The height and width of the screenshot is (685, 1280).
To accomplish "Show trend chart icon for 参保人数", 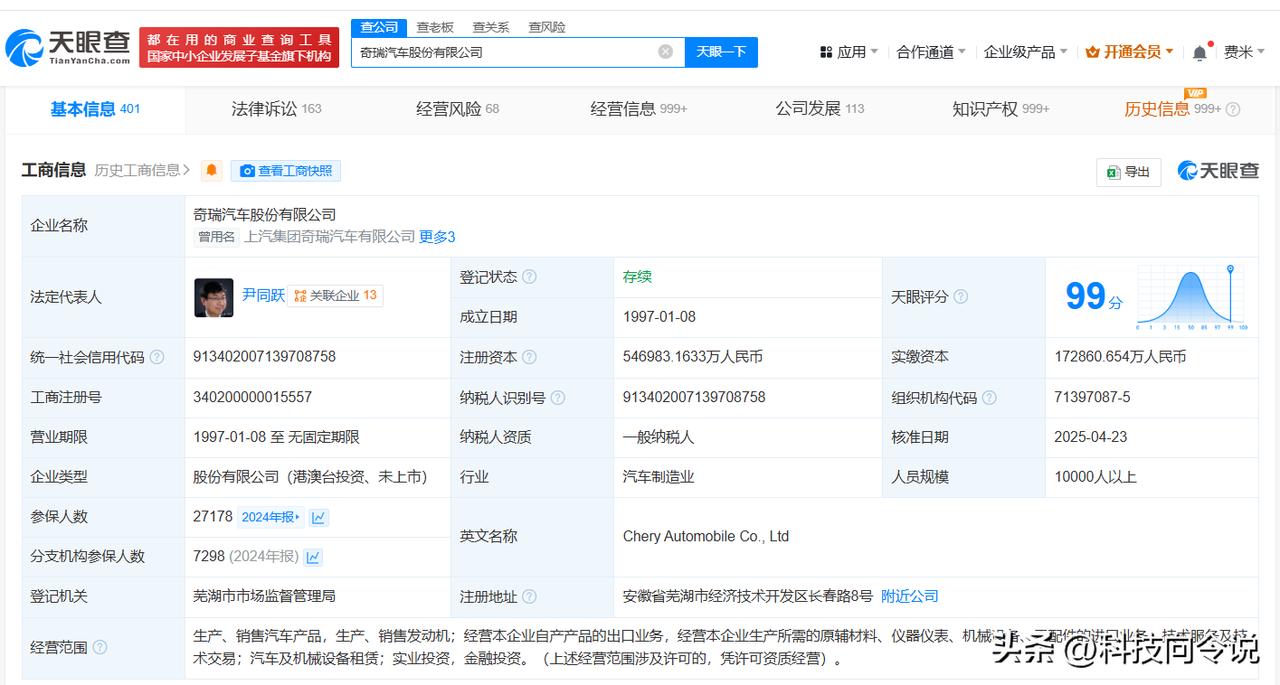I will [319, 517].
